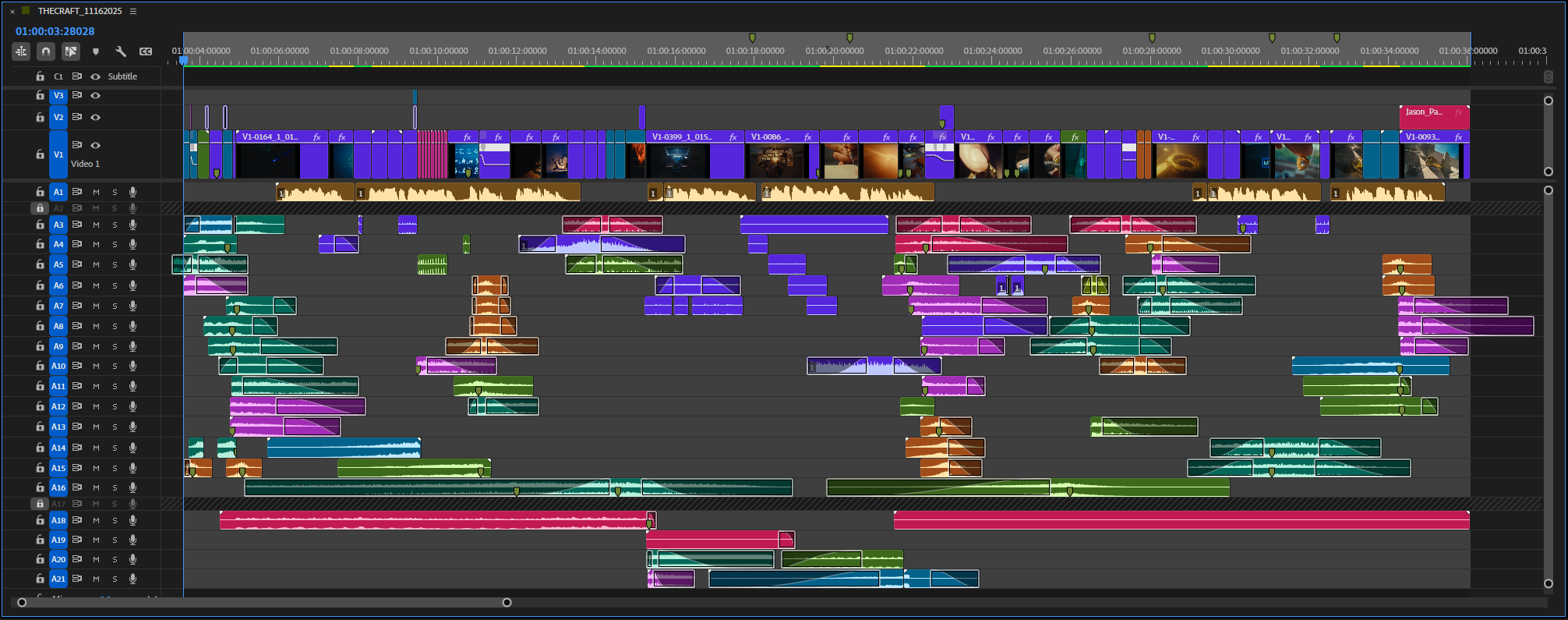Open the CC caption track options
Screen dimensions: 1568x620
[x=146, y=51]
